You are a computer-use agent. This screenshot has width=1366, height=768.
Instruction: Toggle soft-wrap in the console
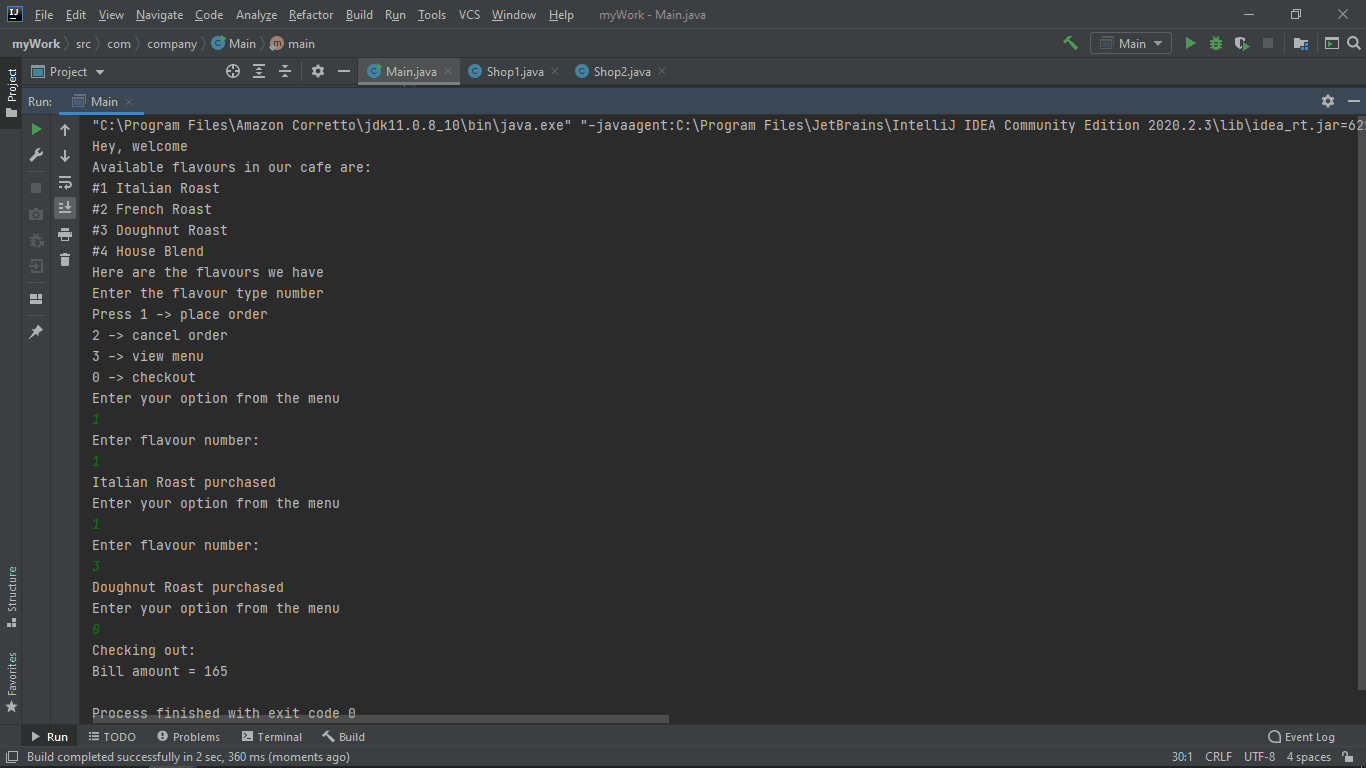pos(65,182)
